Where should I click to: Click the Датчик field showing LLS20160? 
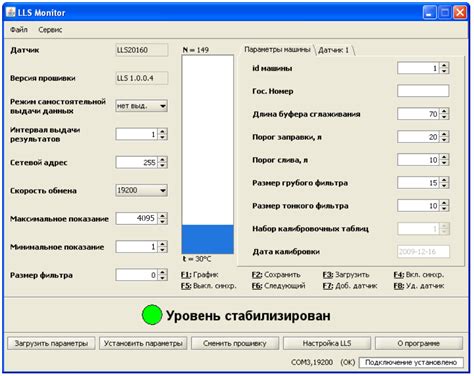click(x=142, y=50)
